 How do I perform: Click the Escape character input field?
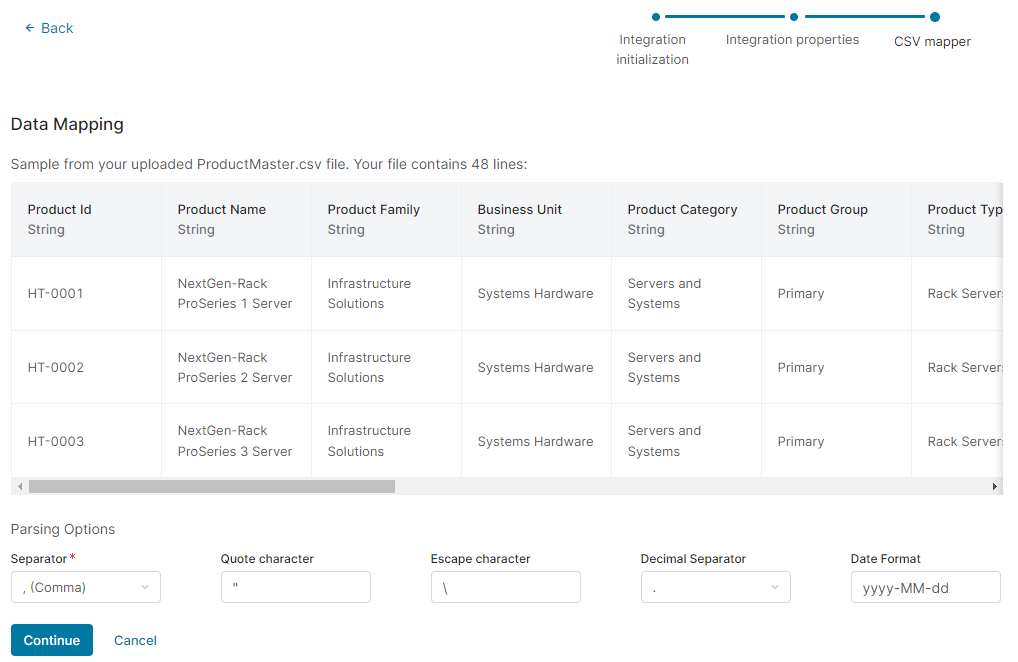click(506, 588)
